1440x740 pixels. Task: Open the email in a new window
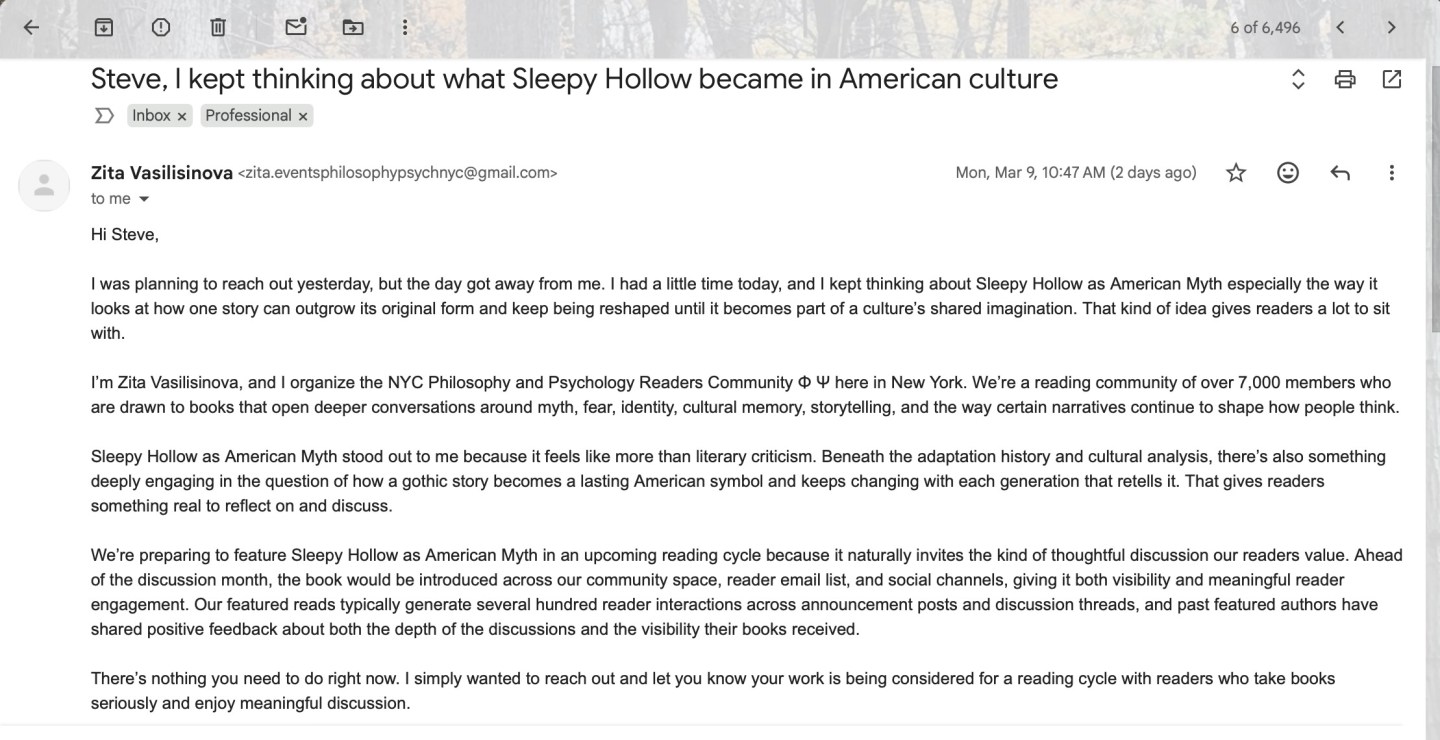tap(1392, 78)
